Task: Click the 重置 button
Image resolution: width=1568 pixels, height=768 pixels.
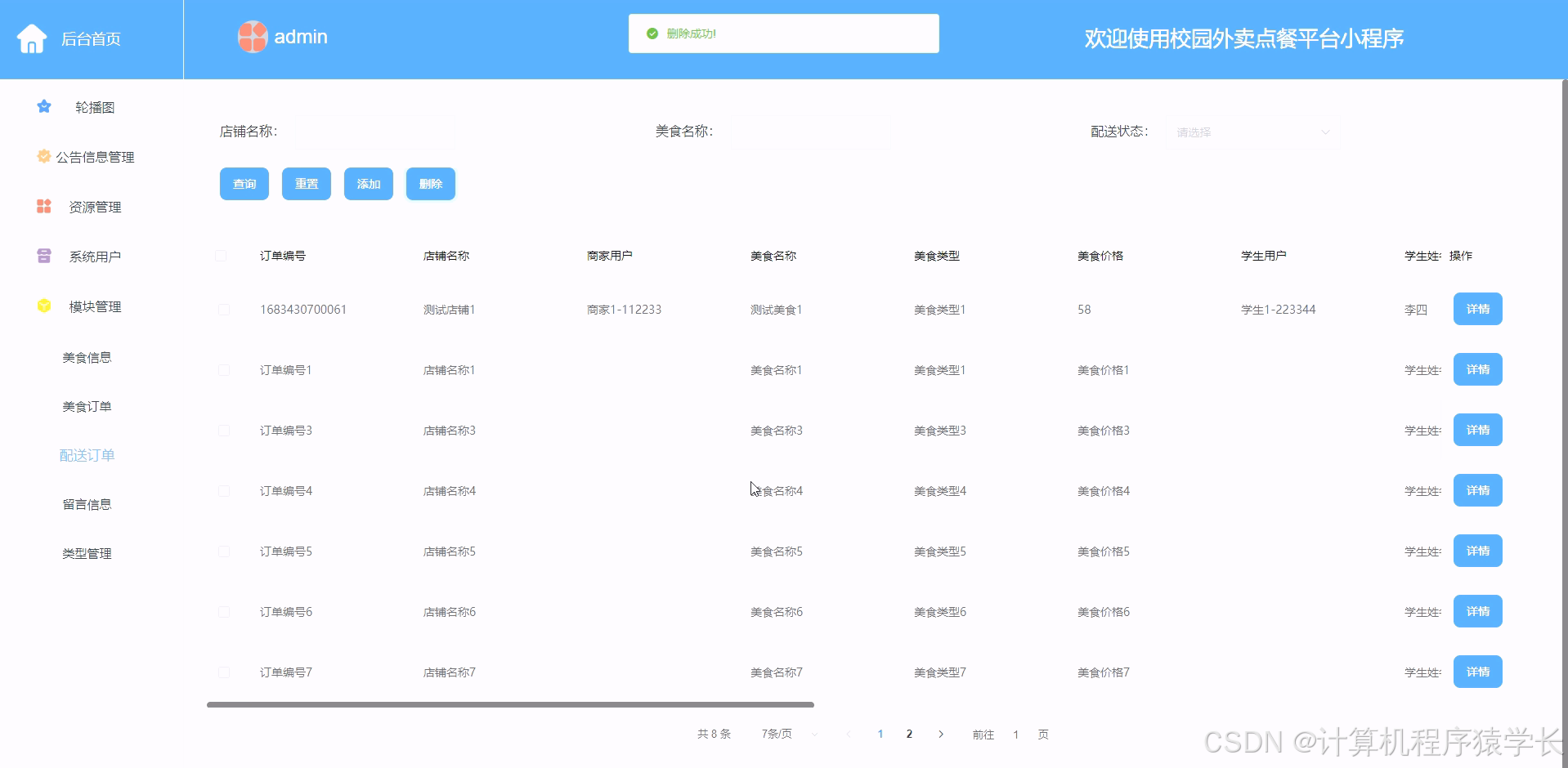Action: [307, 184]
